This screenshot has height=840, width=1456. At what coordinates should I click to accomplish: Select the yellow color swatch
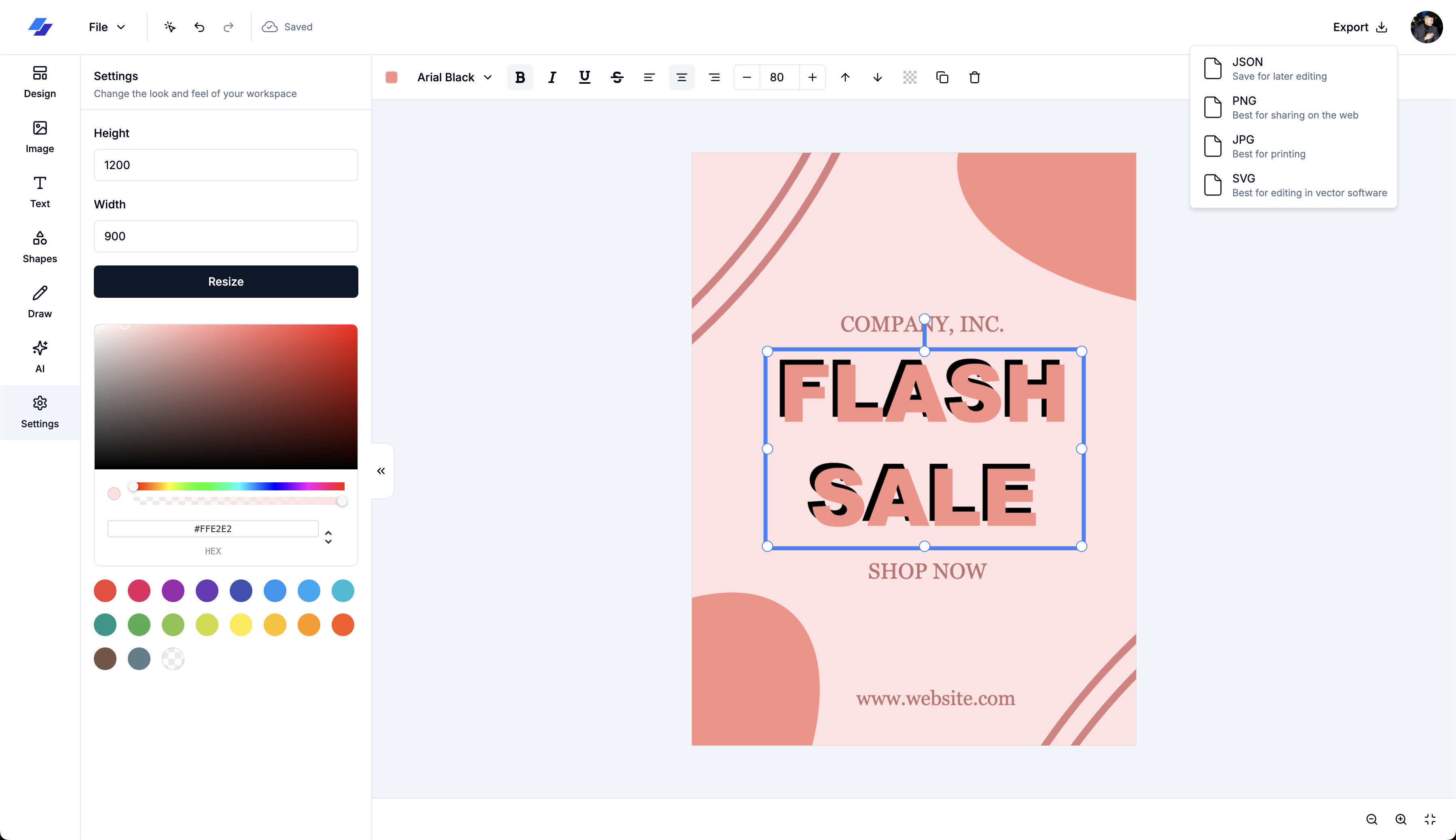click(241, 625)
